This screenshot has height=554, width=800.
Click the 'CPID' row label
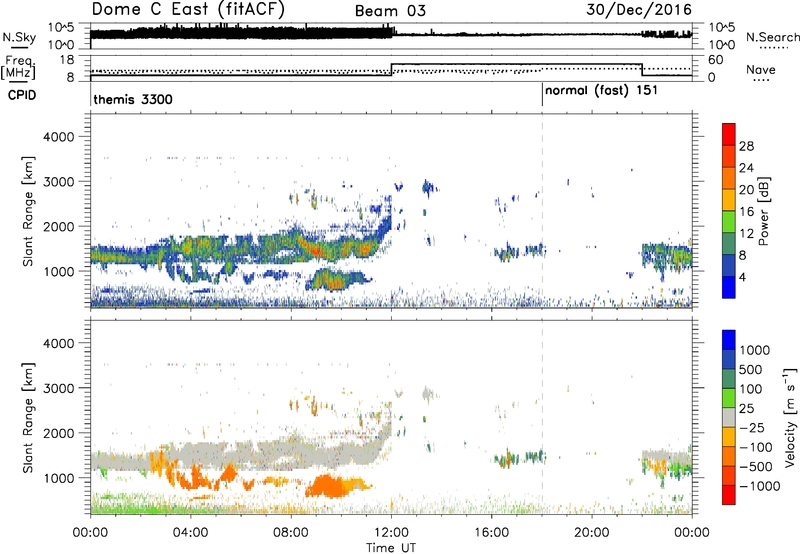pos(22,95)
